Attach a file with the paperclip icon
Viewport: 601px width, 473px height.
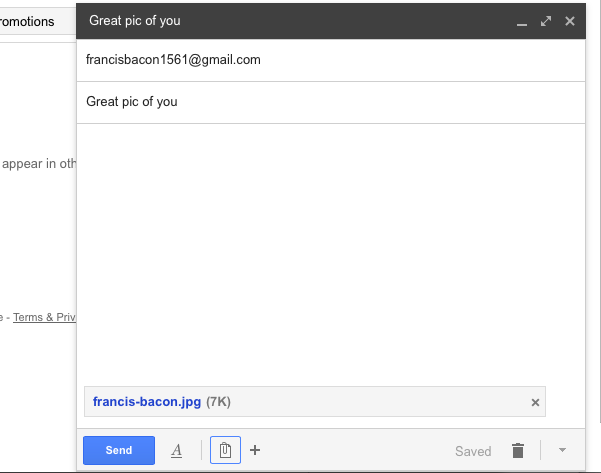(225, 450)
